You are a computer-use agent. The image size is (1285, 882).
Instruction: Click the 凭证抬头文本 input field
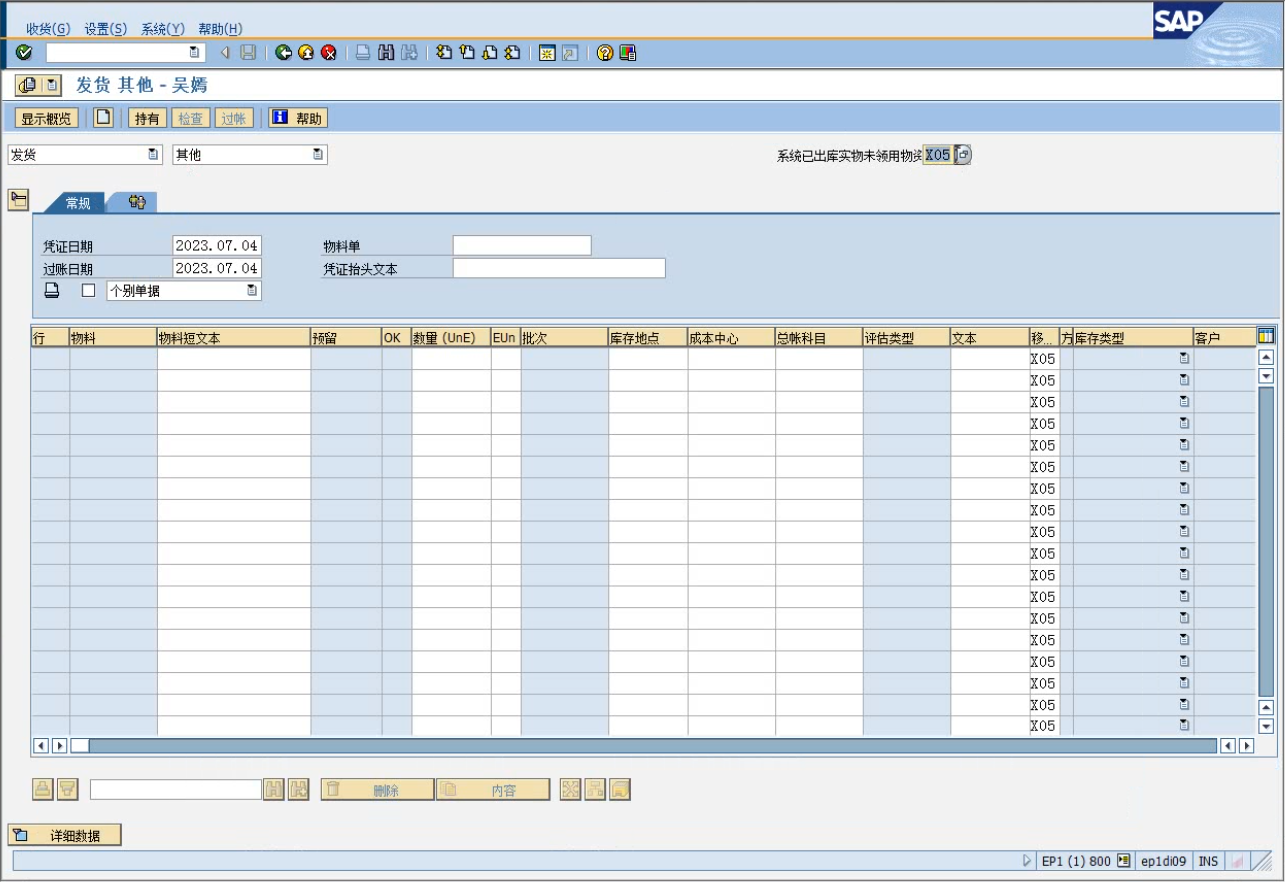[558, 268]
